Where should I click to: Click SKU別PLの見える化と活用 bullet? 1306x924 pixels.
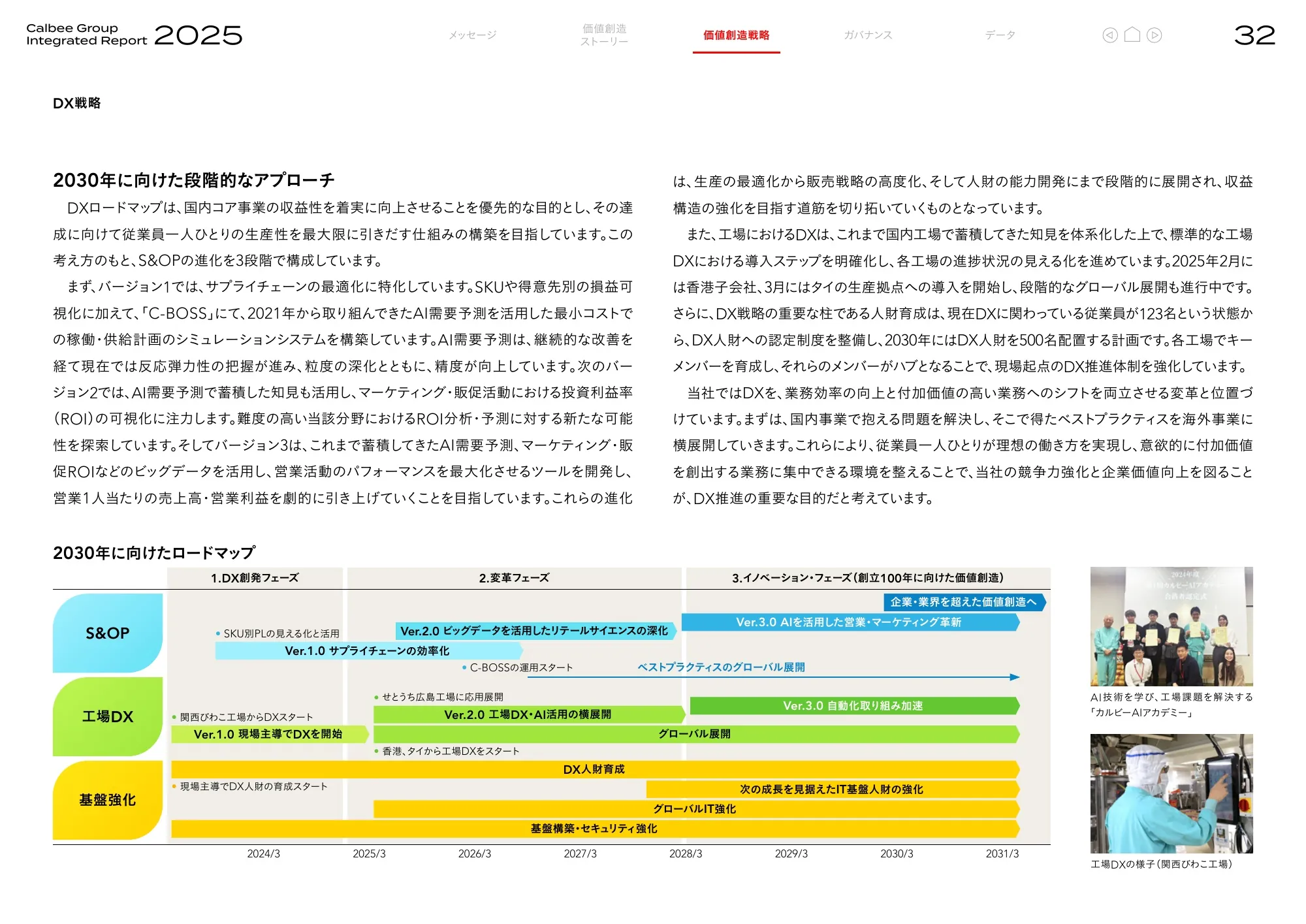click(278, 633)
